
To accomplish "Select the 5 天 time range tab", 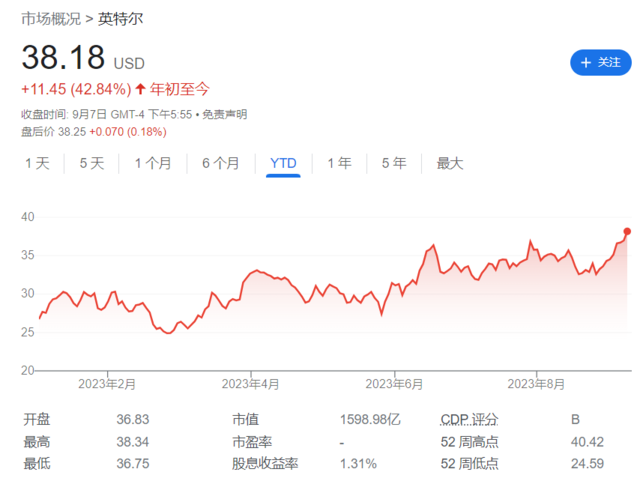I will (92, 163).
